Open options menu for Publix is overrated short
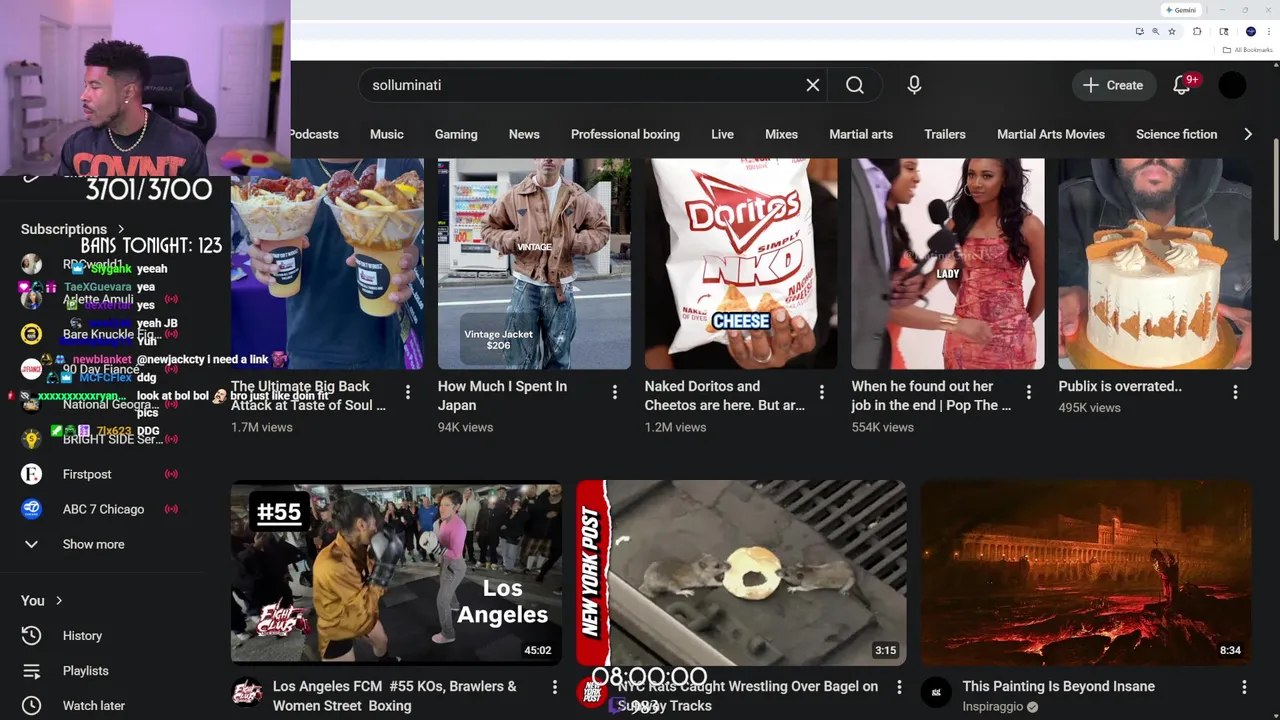 1236,392
